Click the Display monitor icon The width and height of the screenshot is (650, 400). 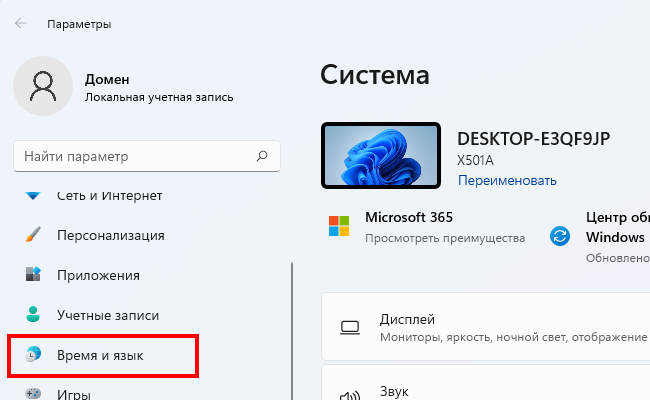[x=350, y=327]
